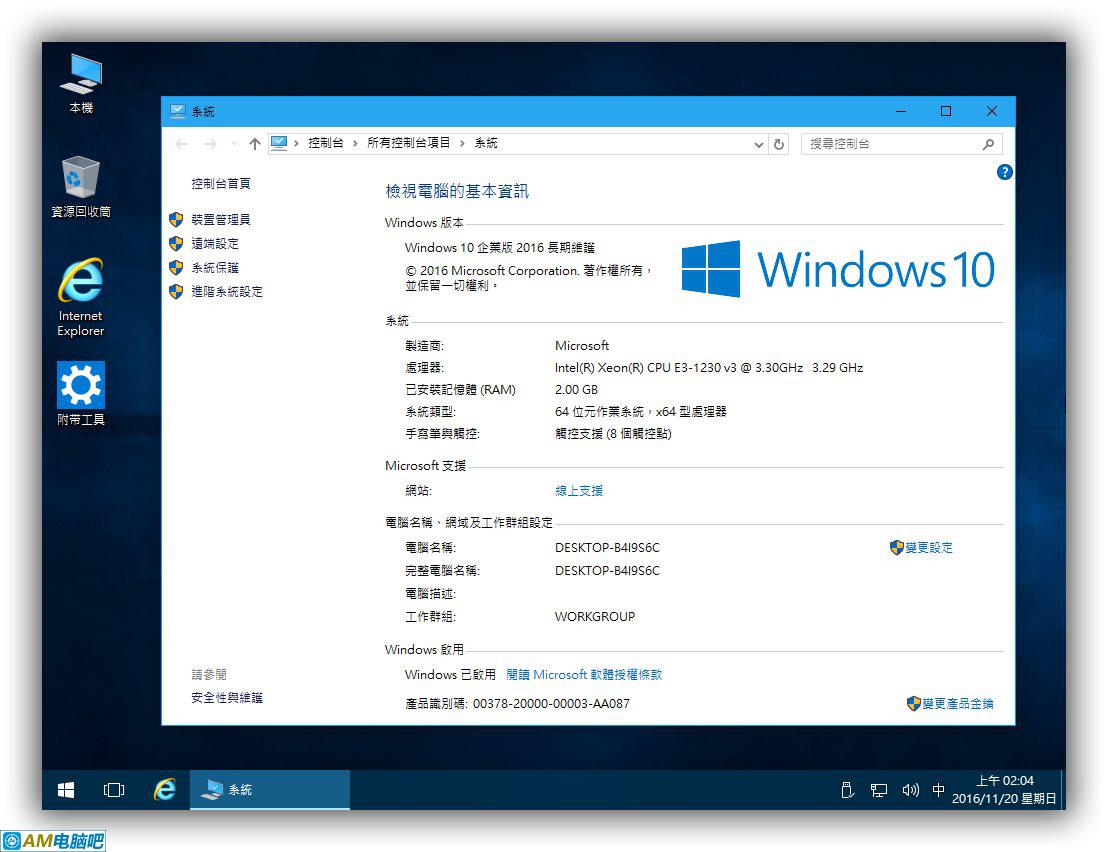Open the address bar history dropdown

coord(758,144)
